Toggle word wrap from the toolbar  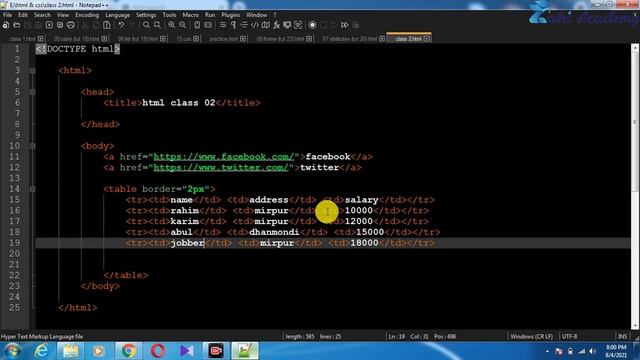coord(222,25)
